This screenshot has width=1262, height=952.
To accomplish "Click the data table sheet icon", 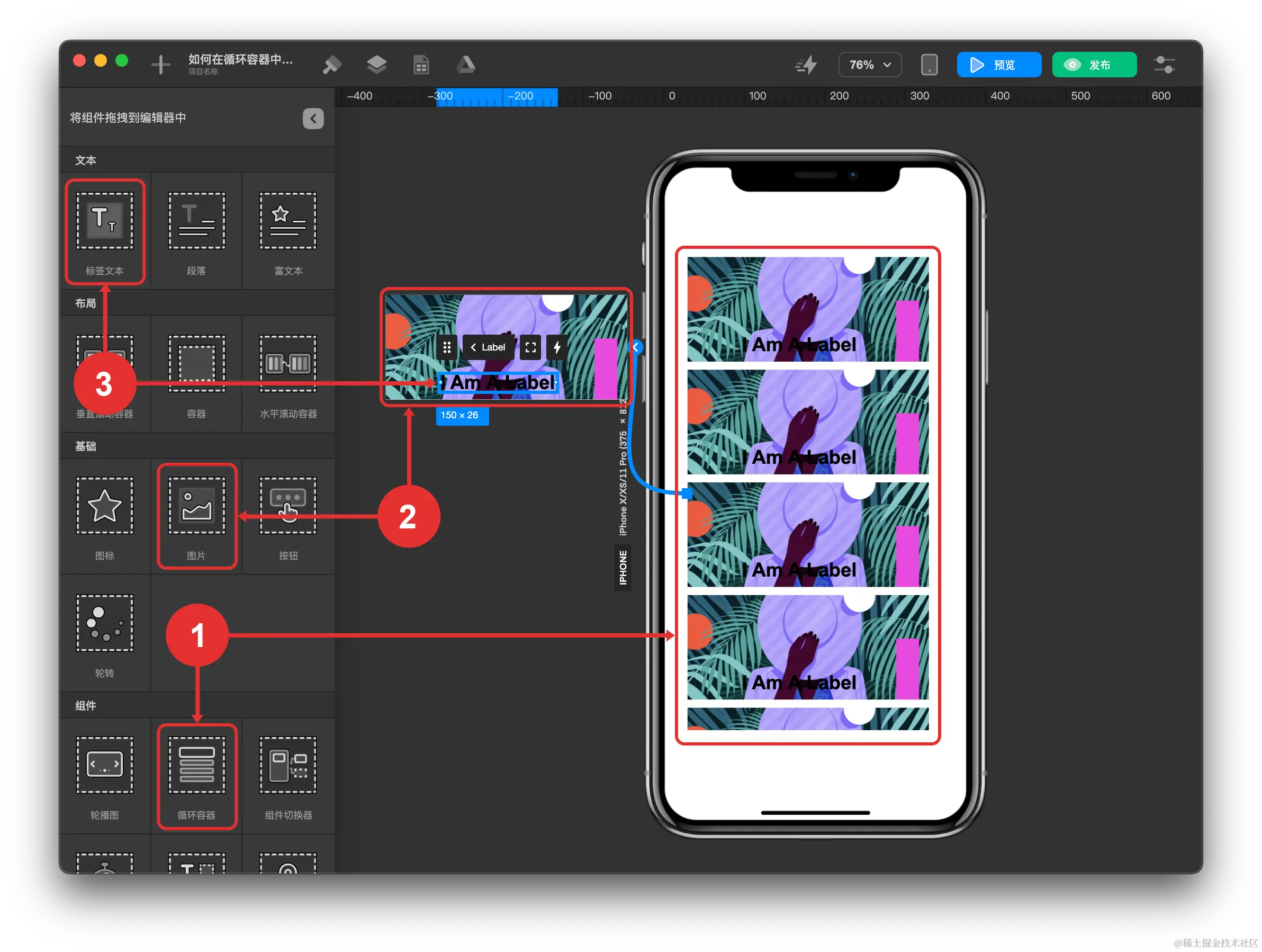I will [x=421, y=65].
